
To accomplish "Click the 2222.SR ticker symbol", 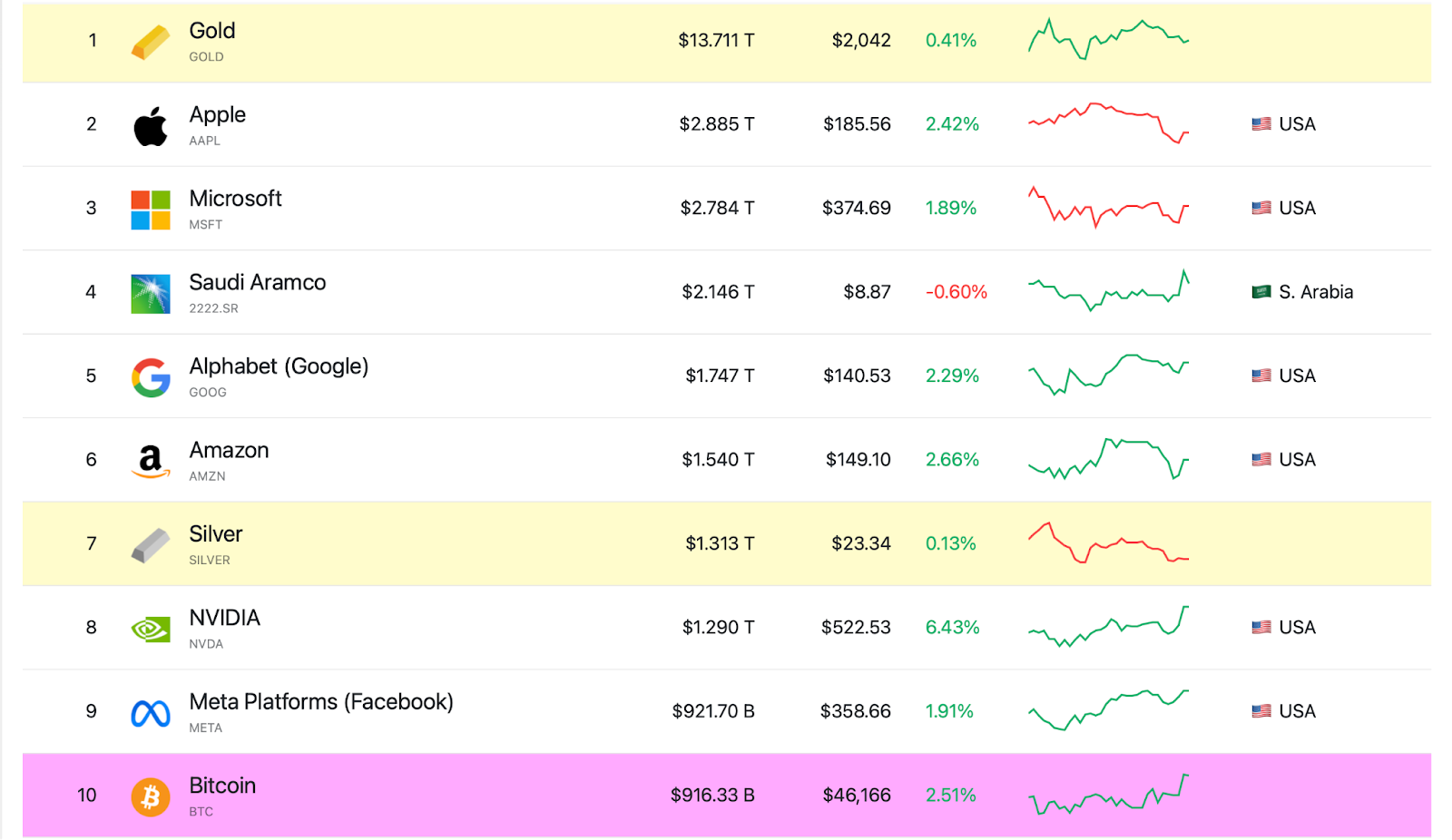I will (x=213, y=308).
